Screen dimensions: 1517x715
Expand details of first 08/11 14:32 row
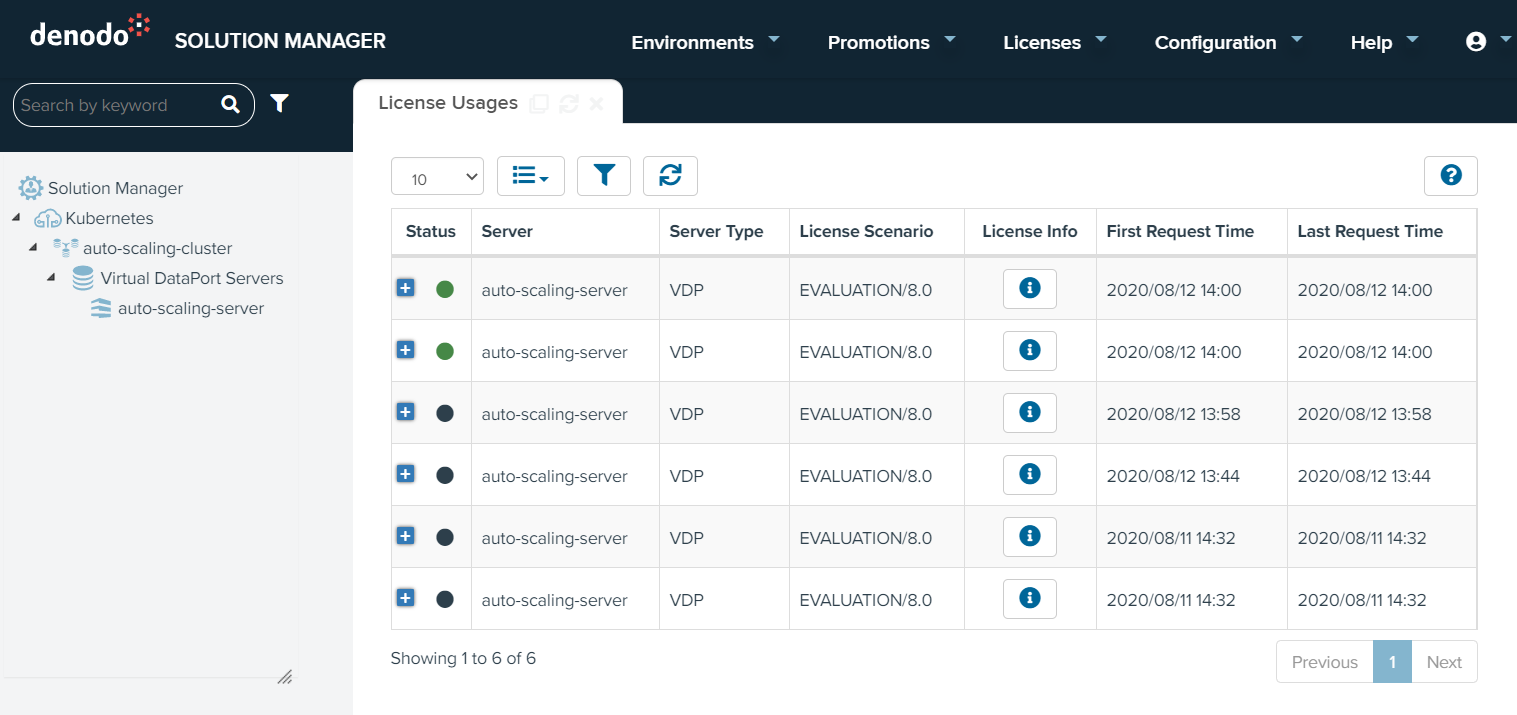405,536
